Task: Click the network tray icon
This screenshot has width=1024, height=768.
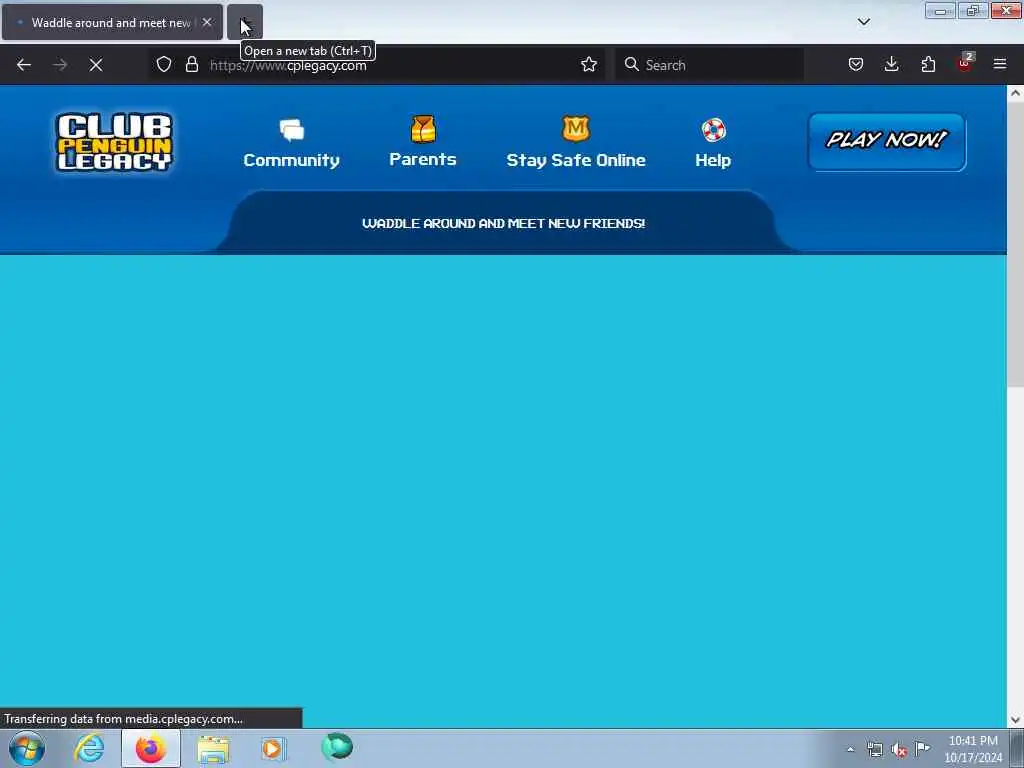Action: [x=874, y=749]
